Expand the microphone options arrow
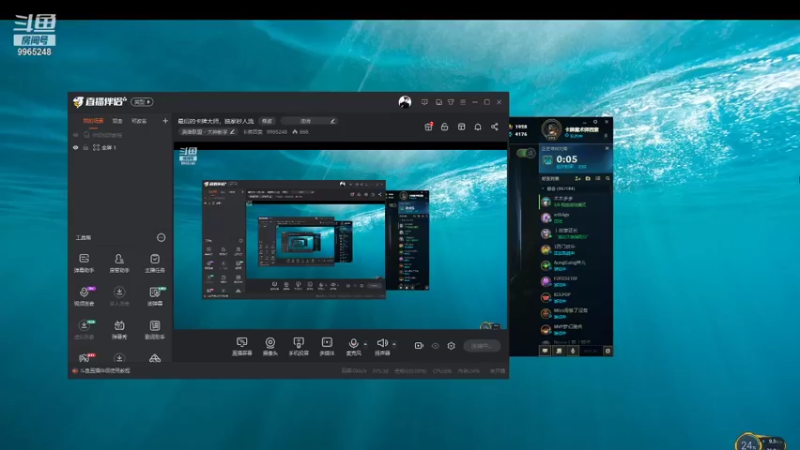Viewport: 800px width, 450px height. pos(365,344)
